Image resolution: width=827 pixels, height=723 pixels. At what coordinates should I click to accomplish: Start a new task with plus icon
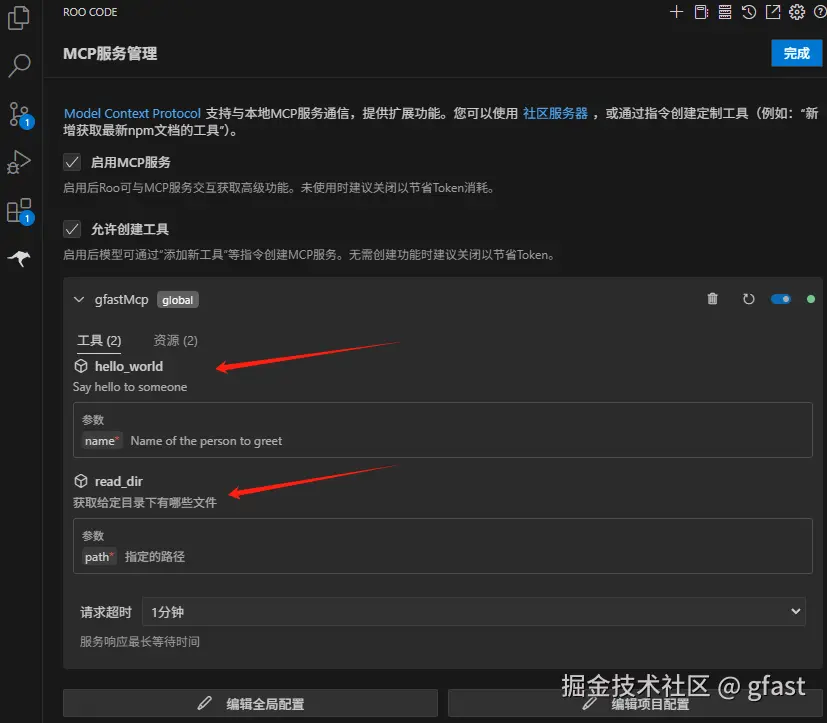(676, 12)
